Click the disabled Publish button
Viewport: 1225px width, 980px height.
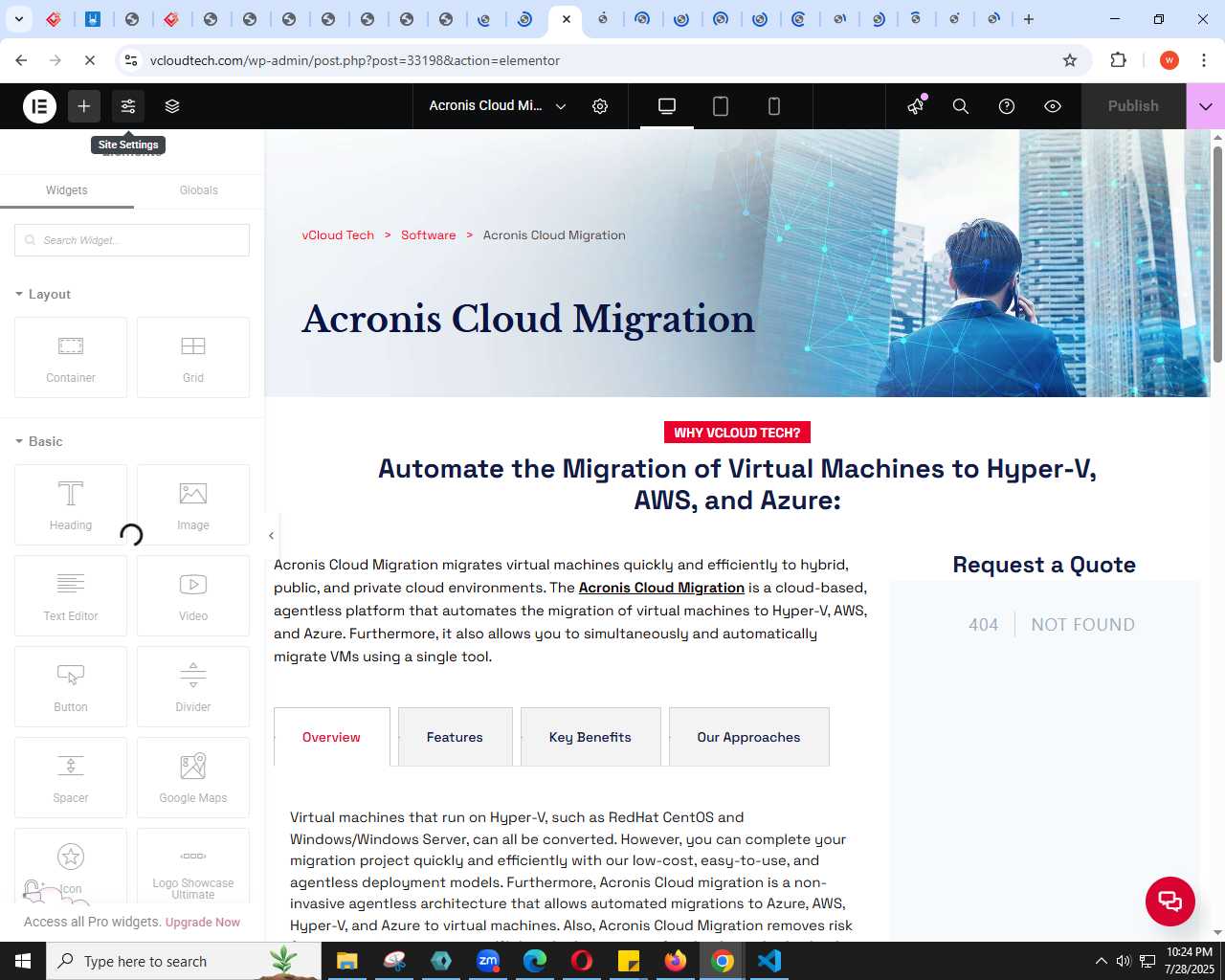tap(1133, 106)
